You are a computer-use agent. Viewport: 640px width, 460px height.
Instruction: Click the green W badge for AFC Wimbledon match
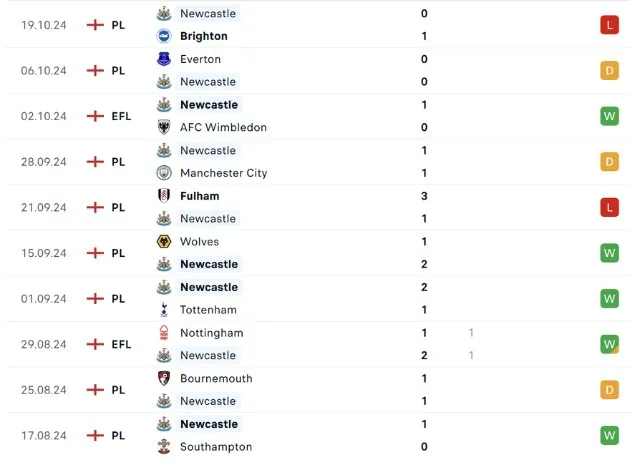pos(609,116)
